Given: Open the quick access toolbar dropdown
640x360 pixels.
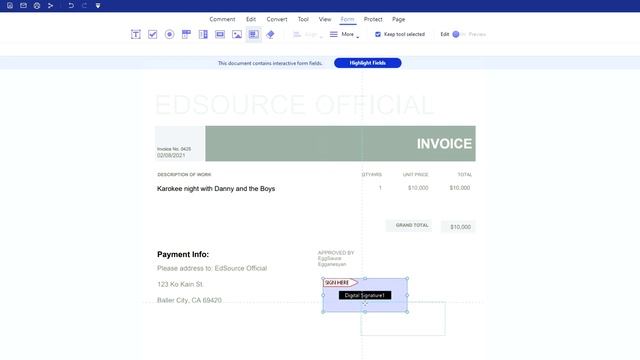Looking at the screenshot, I should click(98, 5).
